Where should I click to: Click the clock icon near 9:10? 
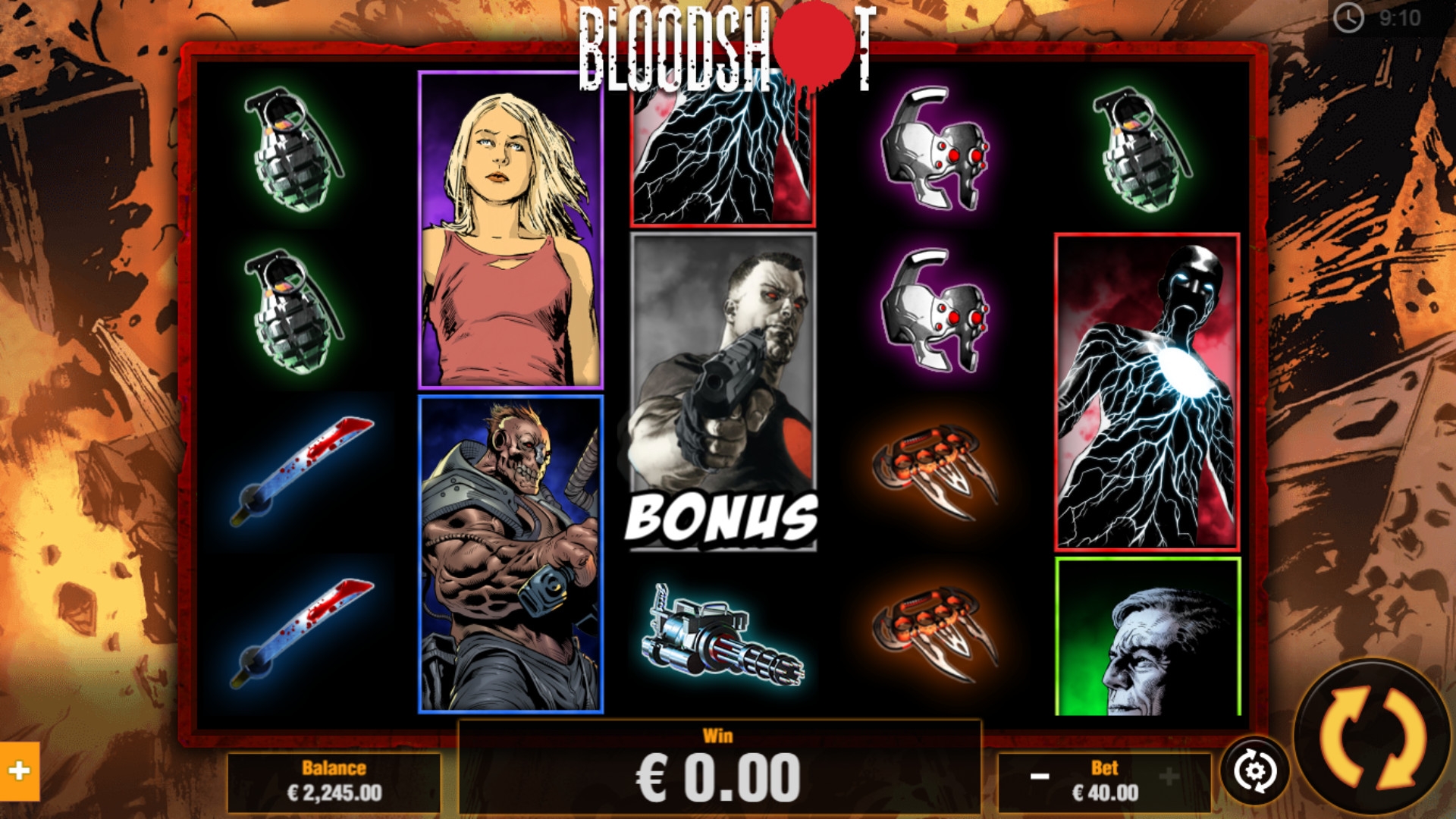coord(1348,17)
